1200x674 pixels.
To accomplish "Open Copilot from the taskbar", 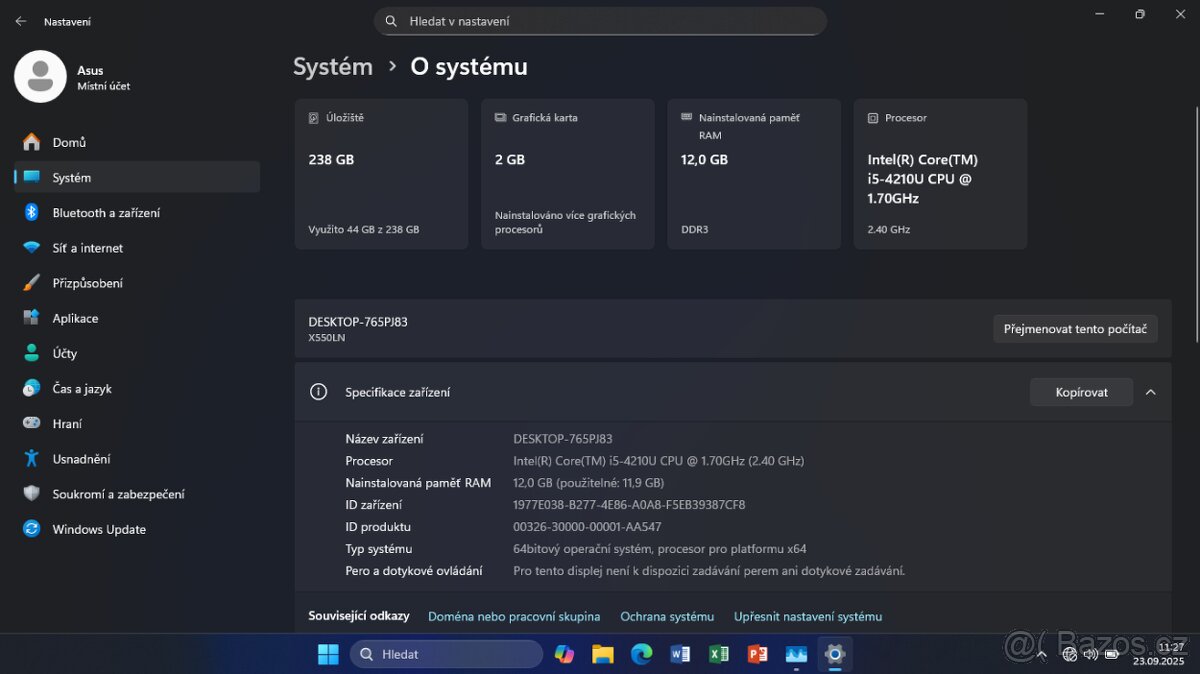I will tap(564, 654).
